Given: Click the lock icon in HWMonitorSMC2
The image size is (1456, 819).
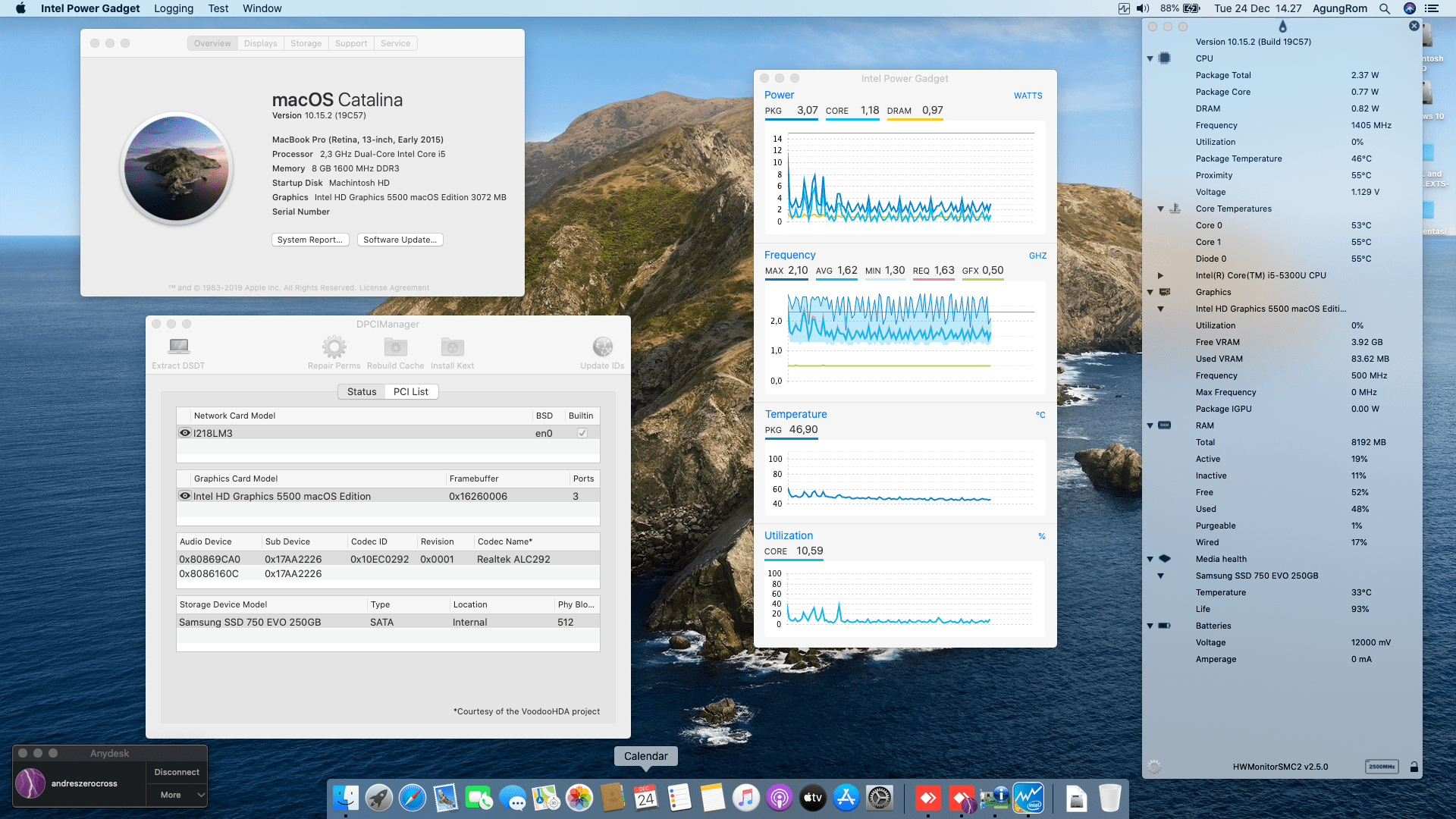Looking at the screenshot, I should 1414,767.
